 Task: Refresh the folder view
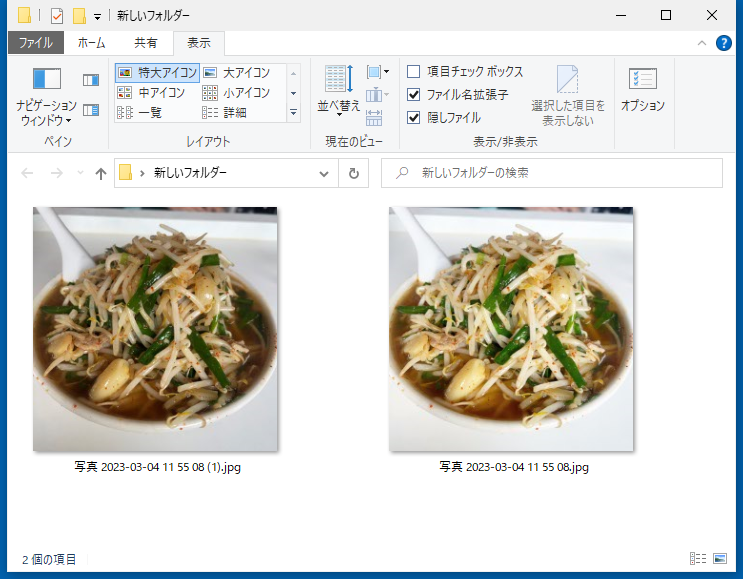[x=353, y=173]
